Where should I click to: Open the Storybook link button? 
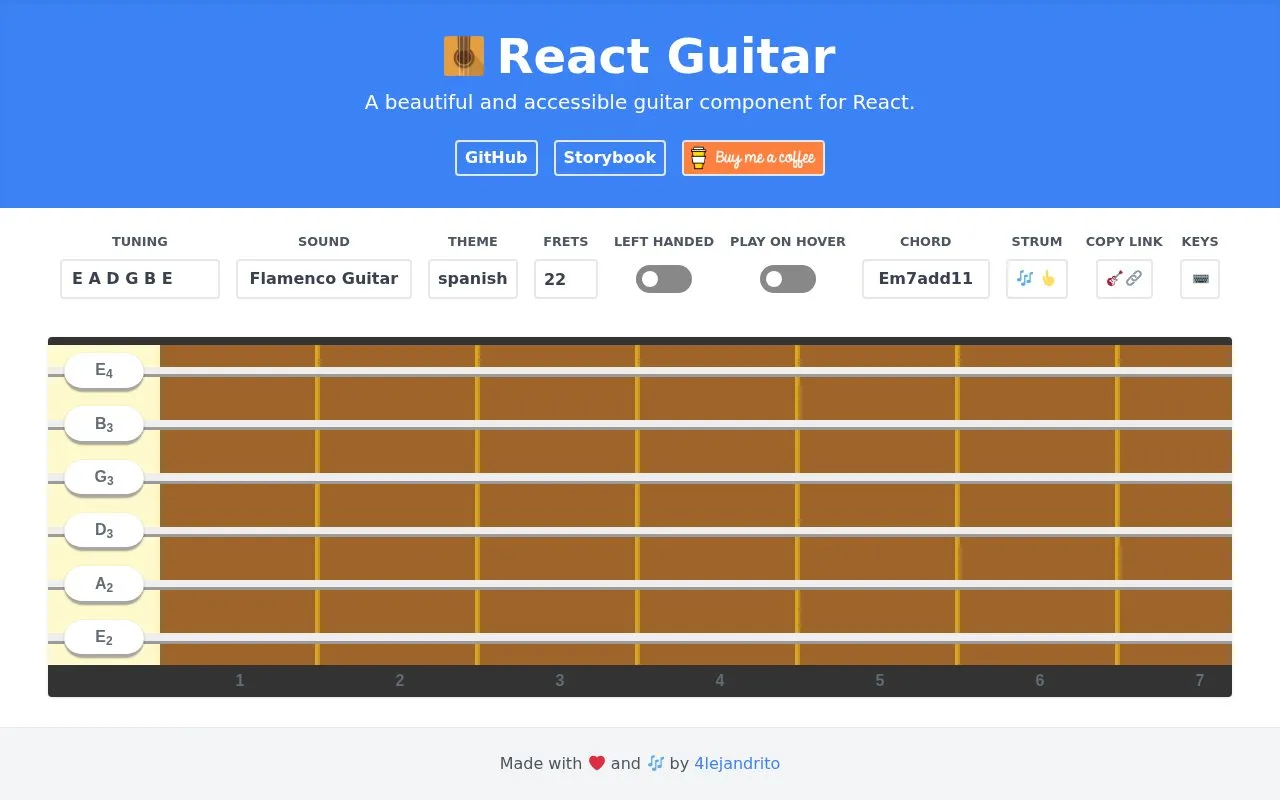tap(610, 158)
